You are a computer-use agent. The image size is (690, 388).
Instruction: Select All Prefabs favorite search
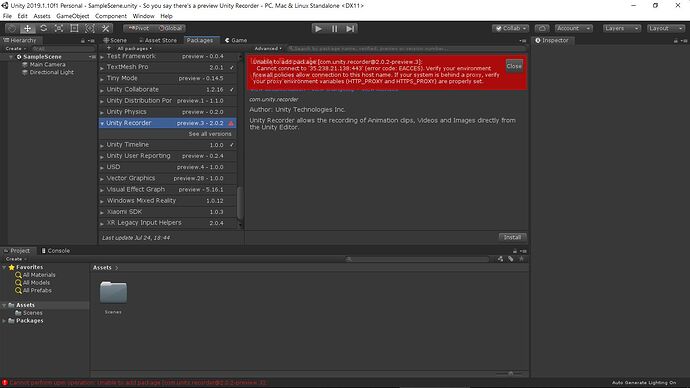point(37,290)
